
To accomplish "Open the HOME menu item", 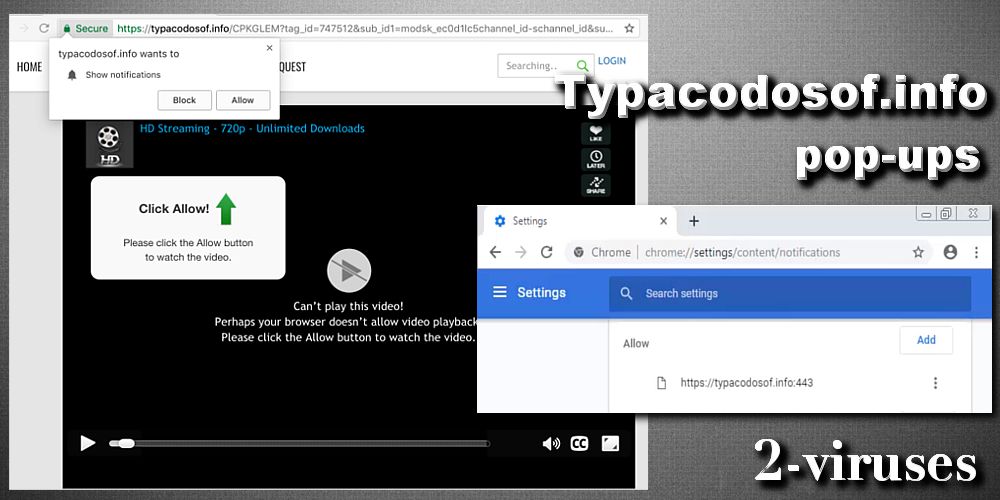I will point(29,67).
